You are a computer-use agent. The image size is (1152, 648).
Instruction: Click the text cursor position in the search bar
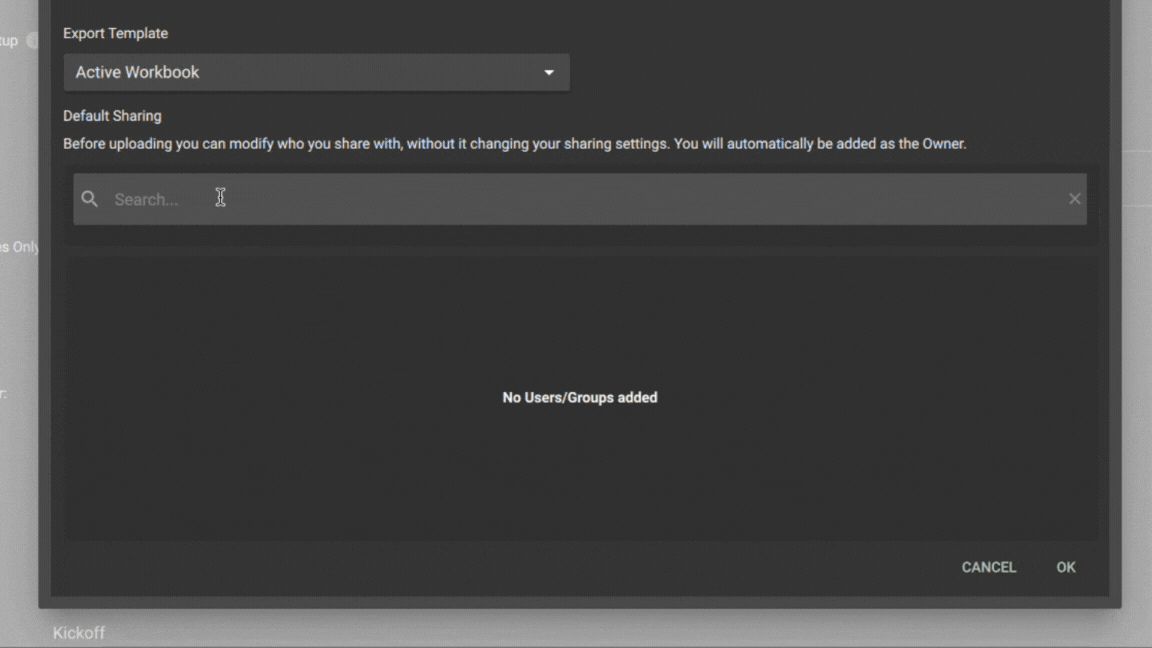tap(220, 197)
